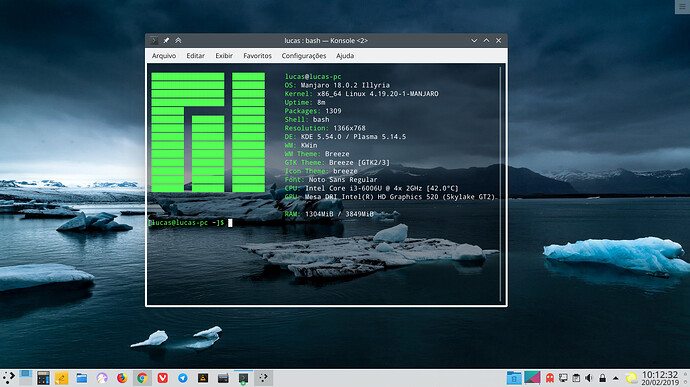Pin Konsole window on all desktops
The width and height of the screenshot is (690, 387).
tap(166, 41)
